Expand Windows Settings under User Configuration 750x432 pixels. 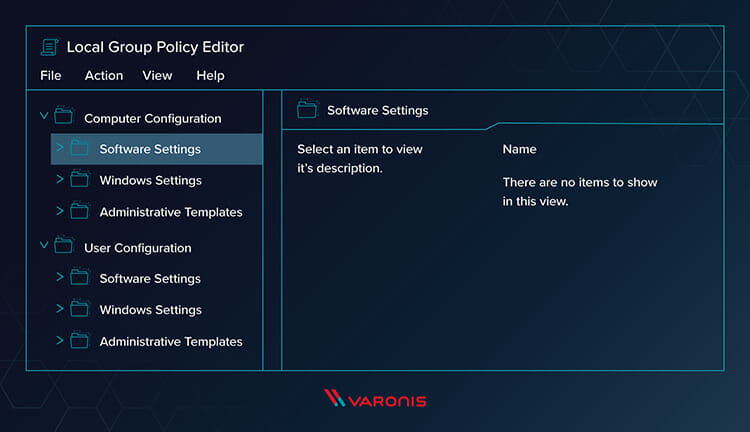[x=60, y=309]
